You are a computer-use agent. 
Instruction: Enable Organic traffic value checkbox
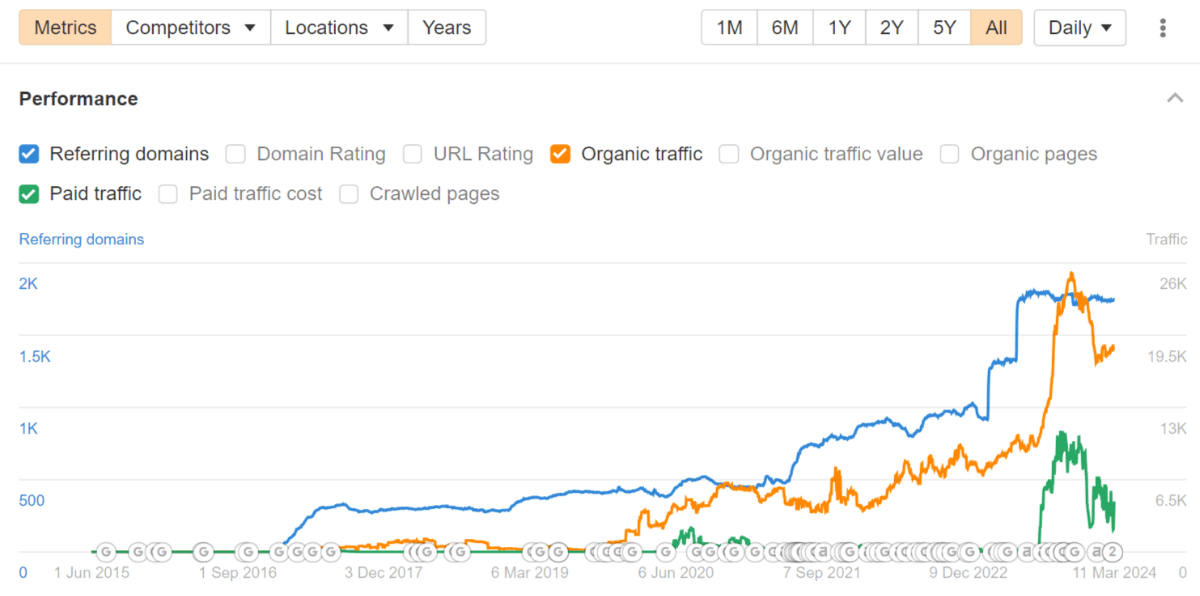[x=729, y=154]
